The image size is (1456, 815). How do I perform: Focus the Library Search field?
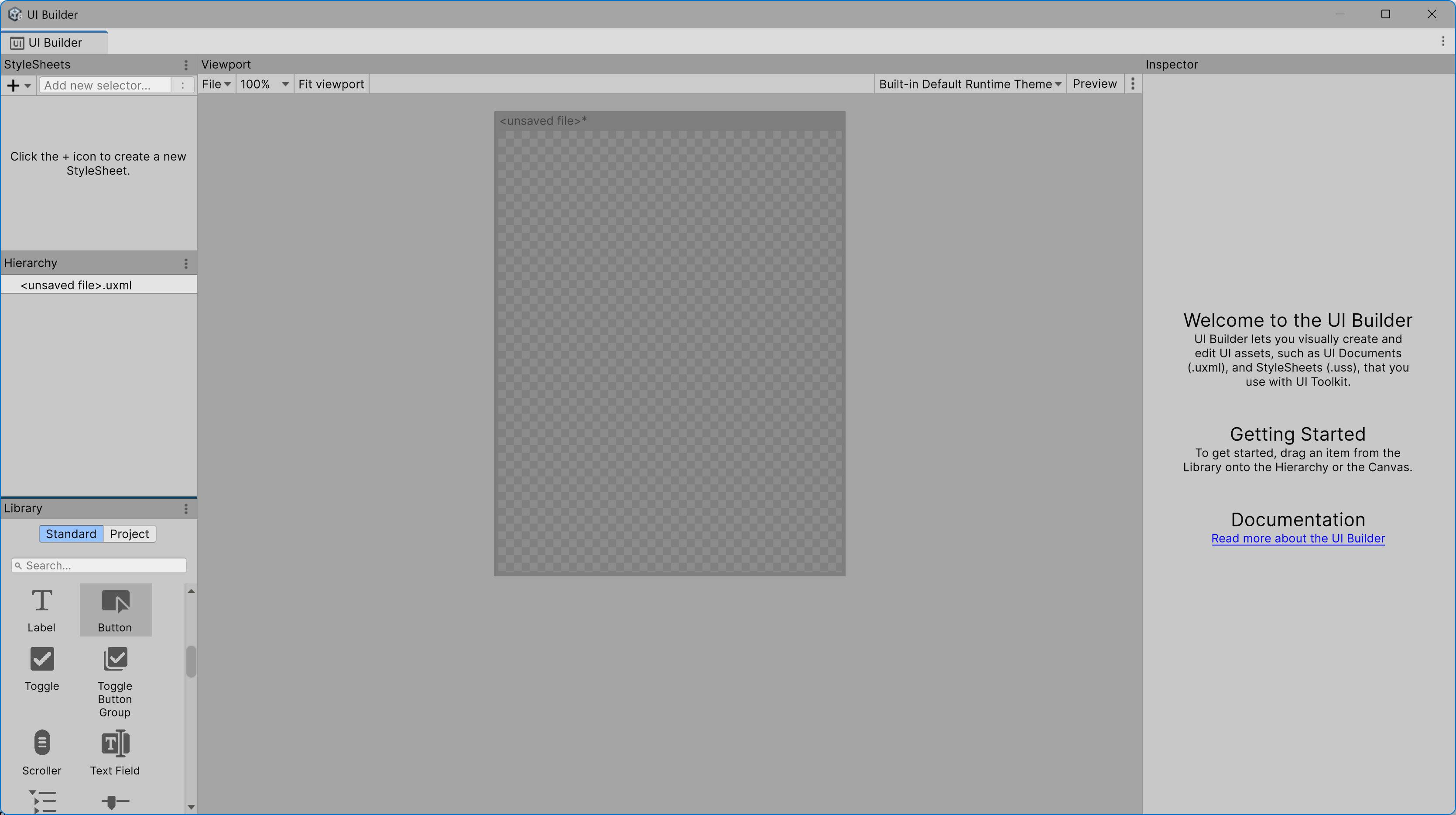click(x=99, y=566)
